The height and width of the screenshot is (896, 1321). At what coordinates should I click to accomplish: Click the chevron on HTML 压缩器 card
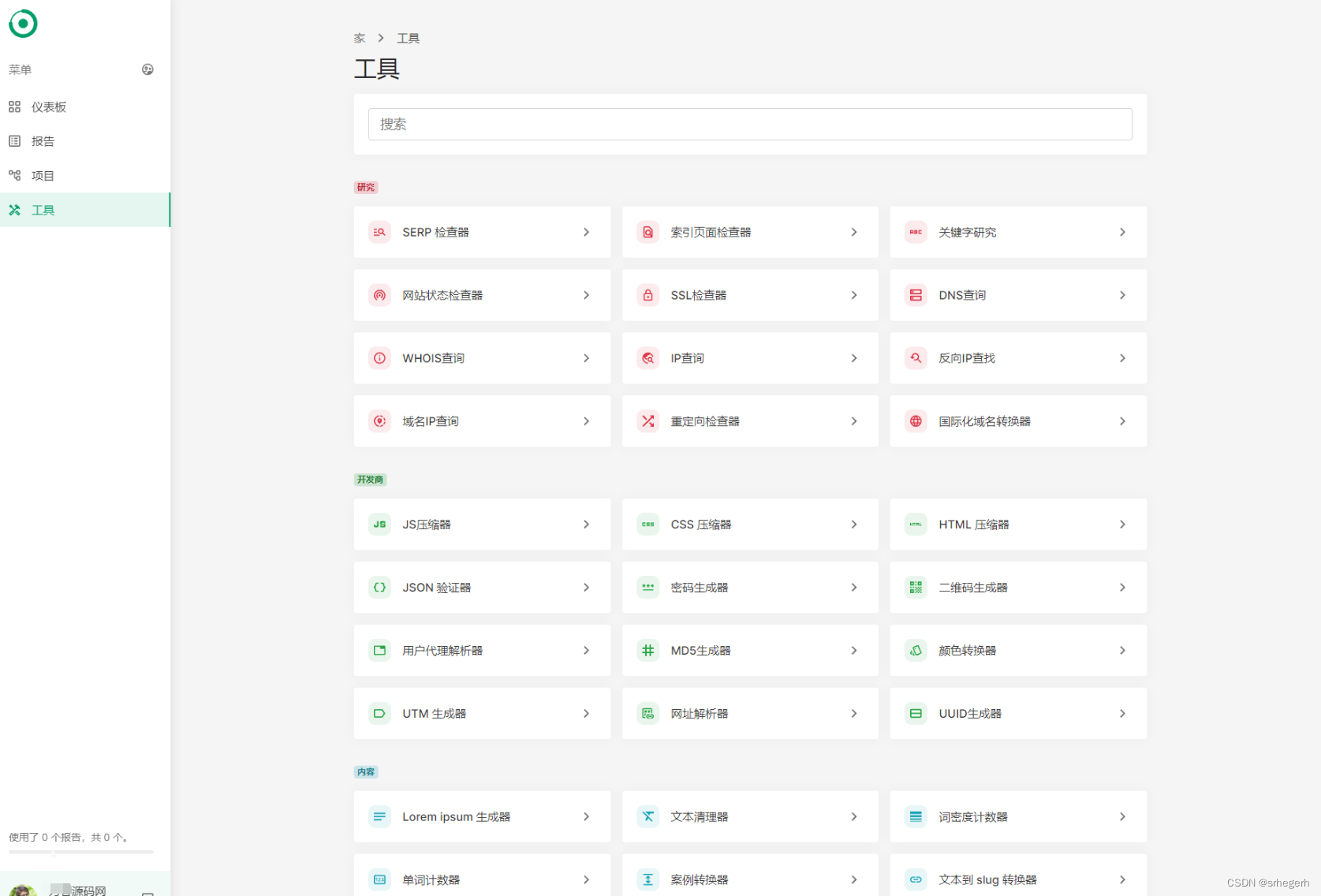pyautogui.click(x=1122, y=525)
